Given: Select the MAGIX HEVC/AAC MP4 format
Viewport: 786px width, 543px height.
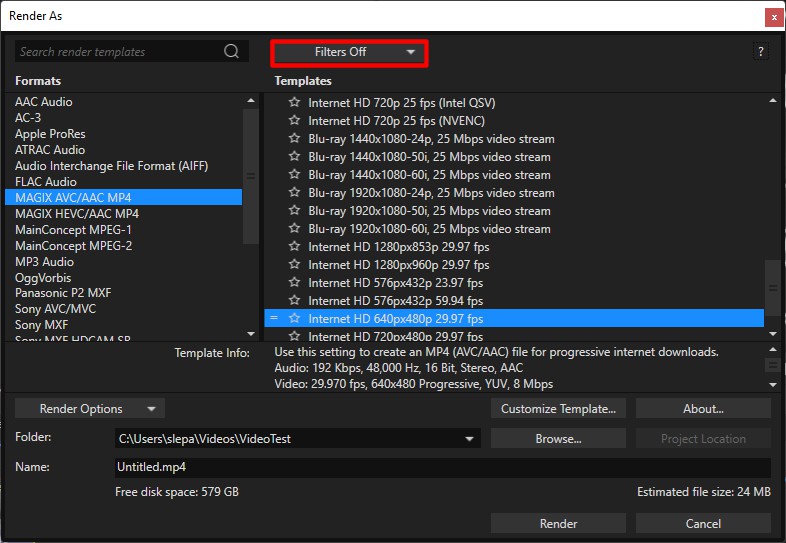Looking at the screenshot, I should pos(77,214).
